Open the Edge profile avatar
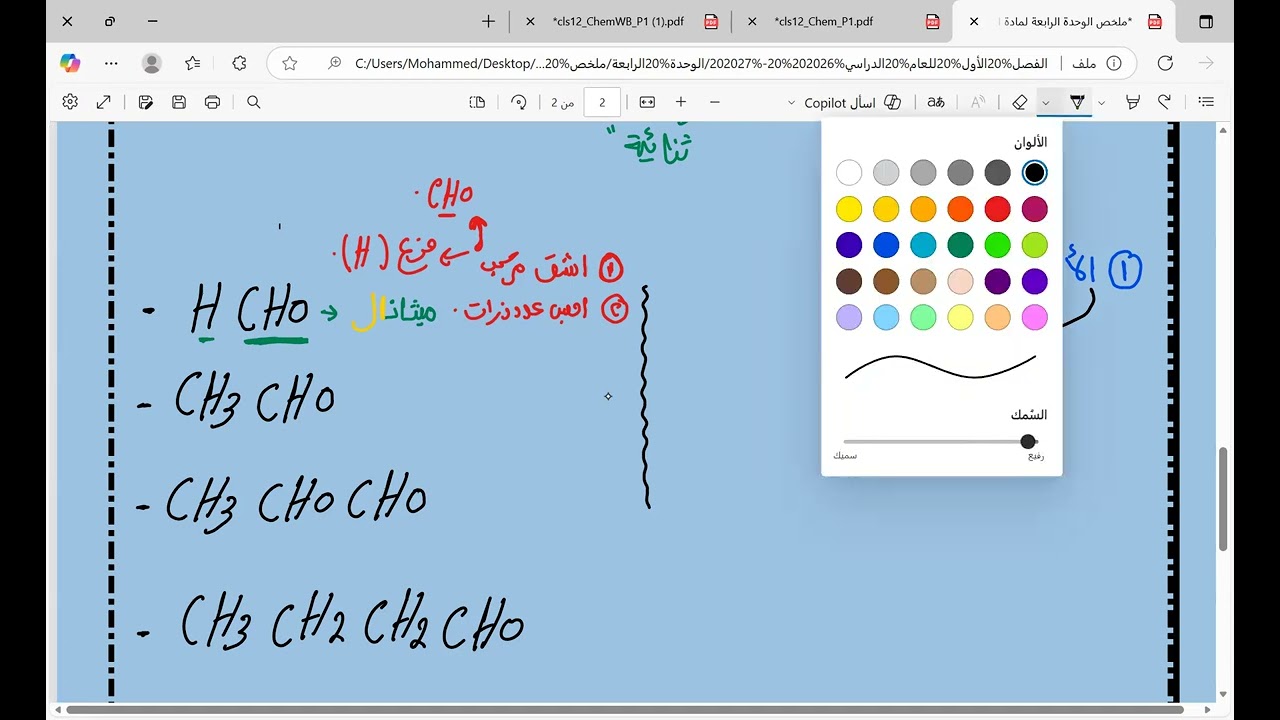1280x720 pixels. pyautogui.click(x=152, y=63)
